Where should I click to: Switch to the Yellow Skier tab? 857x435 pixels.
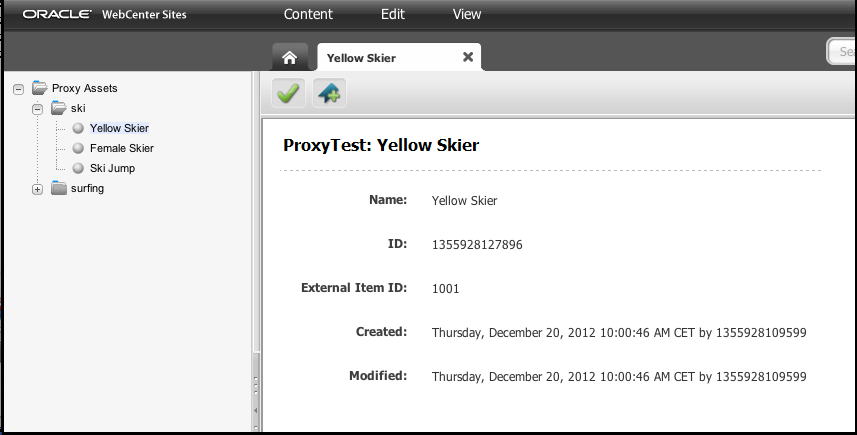[x=361, y=58]
